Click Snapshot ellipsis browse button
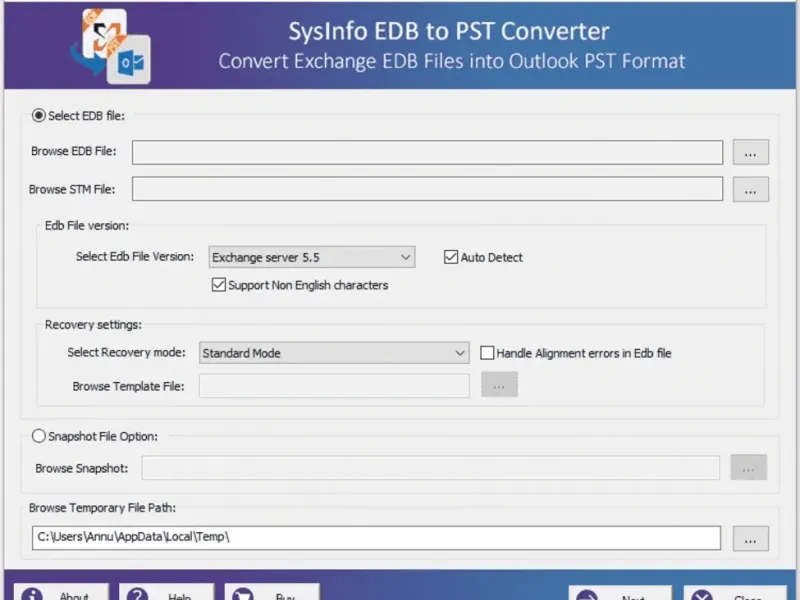 coord(748,467)
